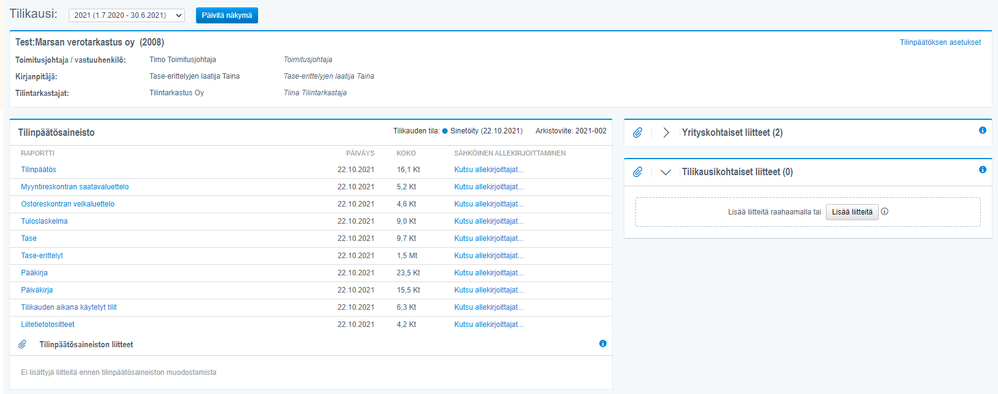Click Kutsu allekirjoittajat for Tilinpäätös

[x=489, y=169]
